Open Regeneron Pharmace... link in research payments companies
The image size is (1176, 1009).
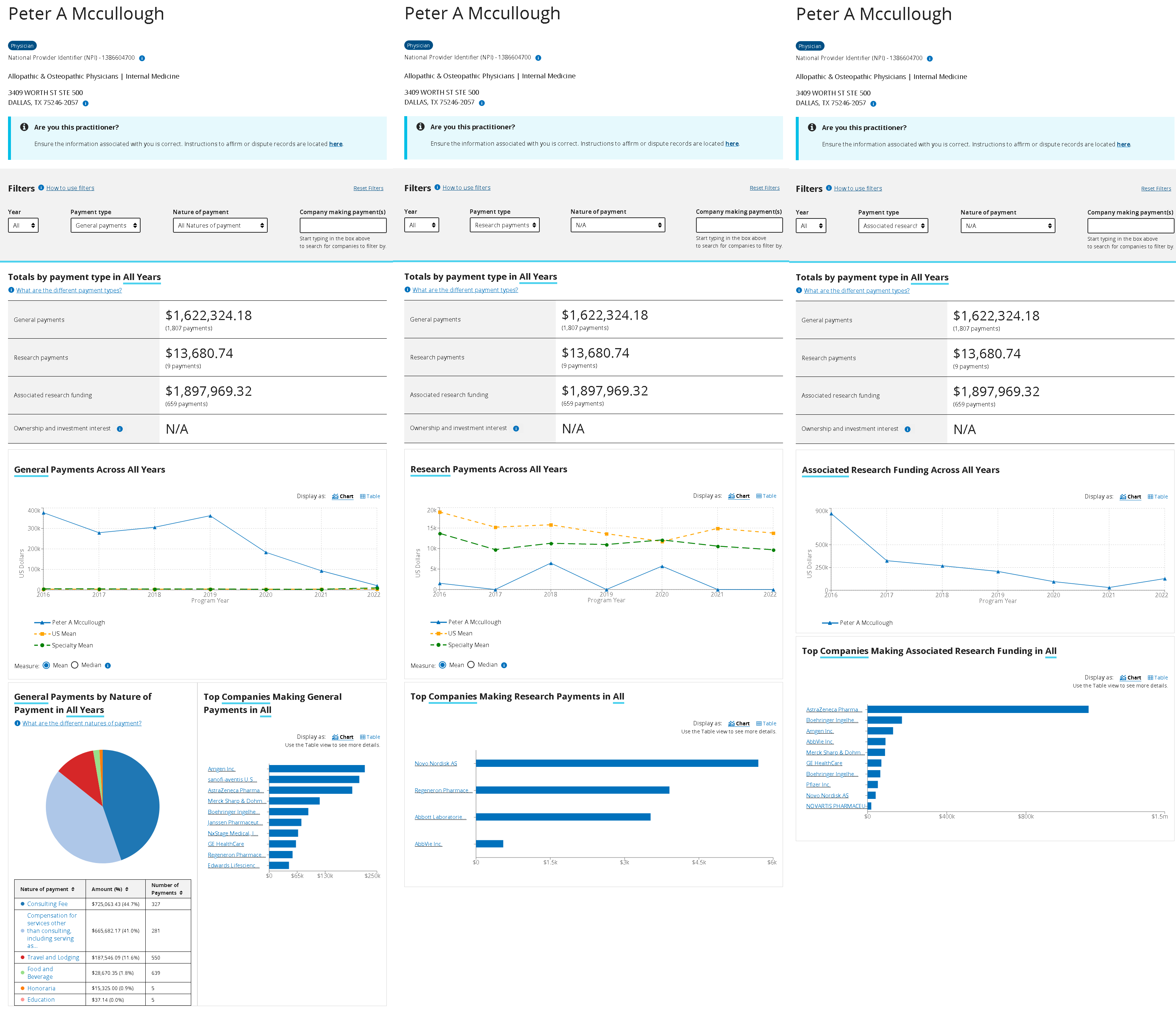tap(444, 790)
